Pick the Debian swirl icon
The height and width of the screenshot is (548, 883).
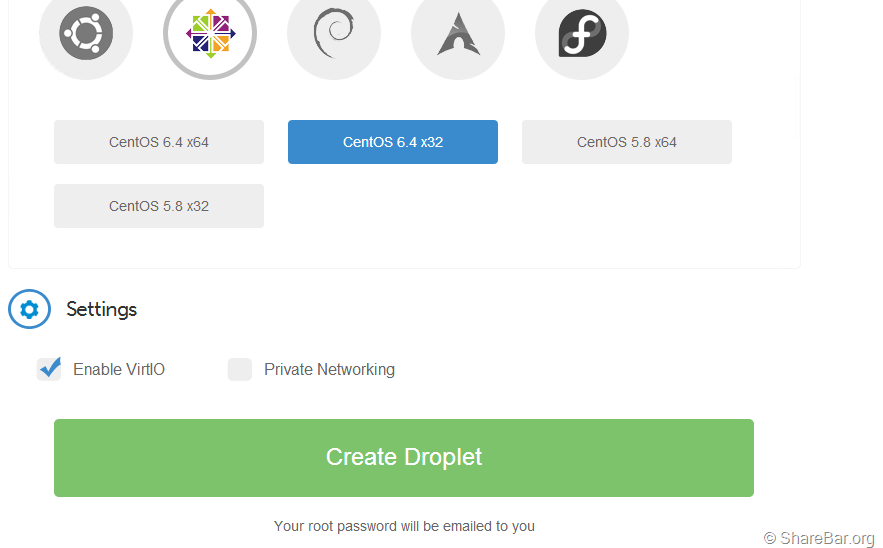334,34
